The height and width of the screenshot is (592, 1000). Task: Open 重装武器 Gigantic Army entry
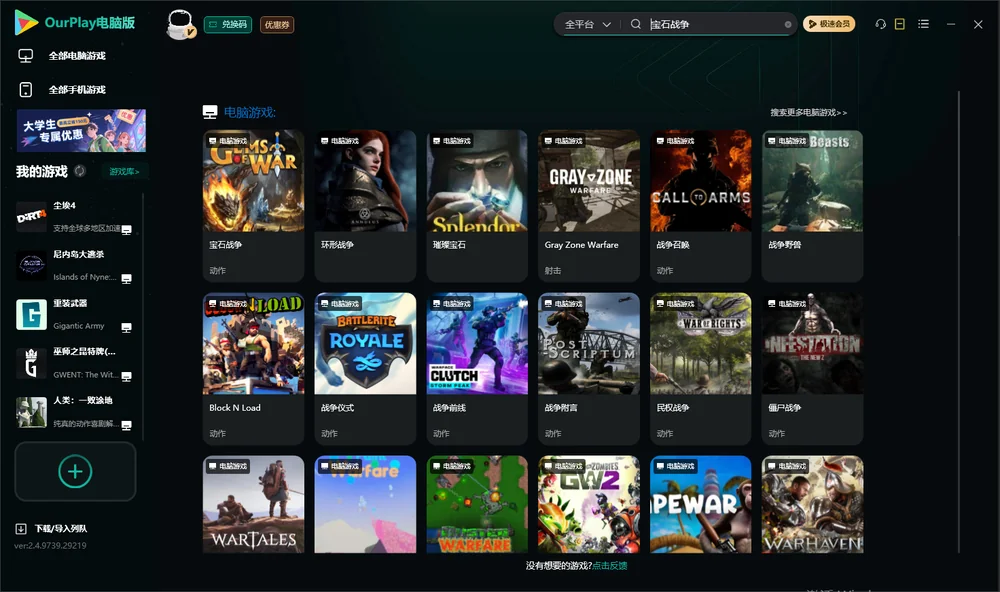pyautogui.click(x=75, y=314)
